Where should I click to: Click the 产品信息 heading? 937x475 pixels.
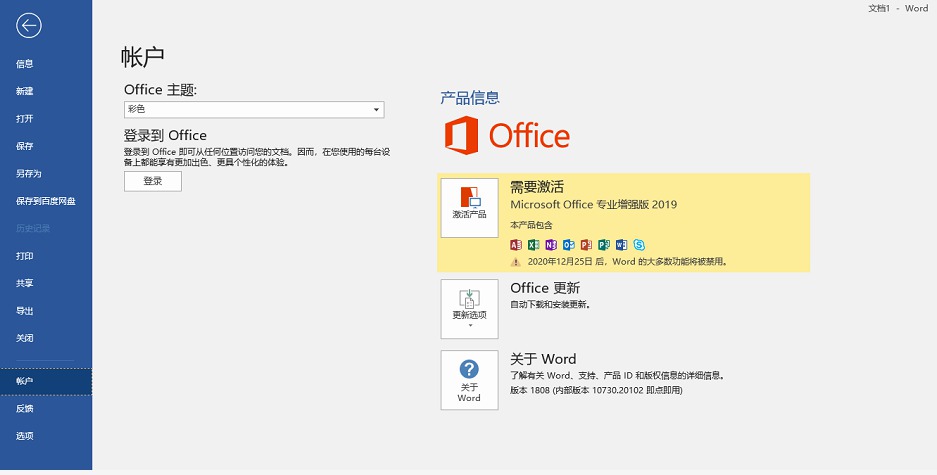(470, 97)
